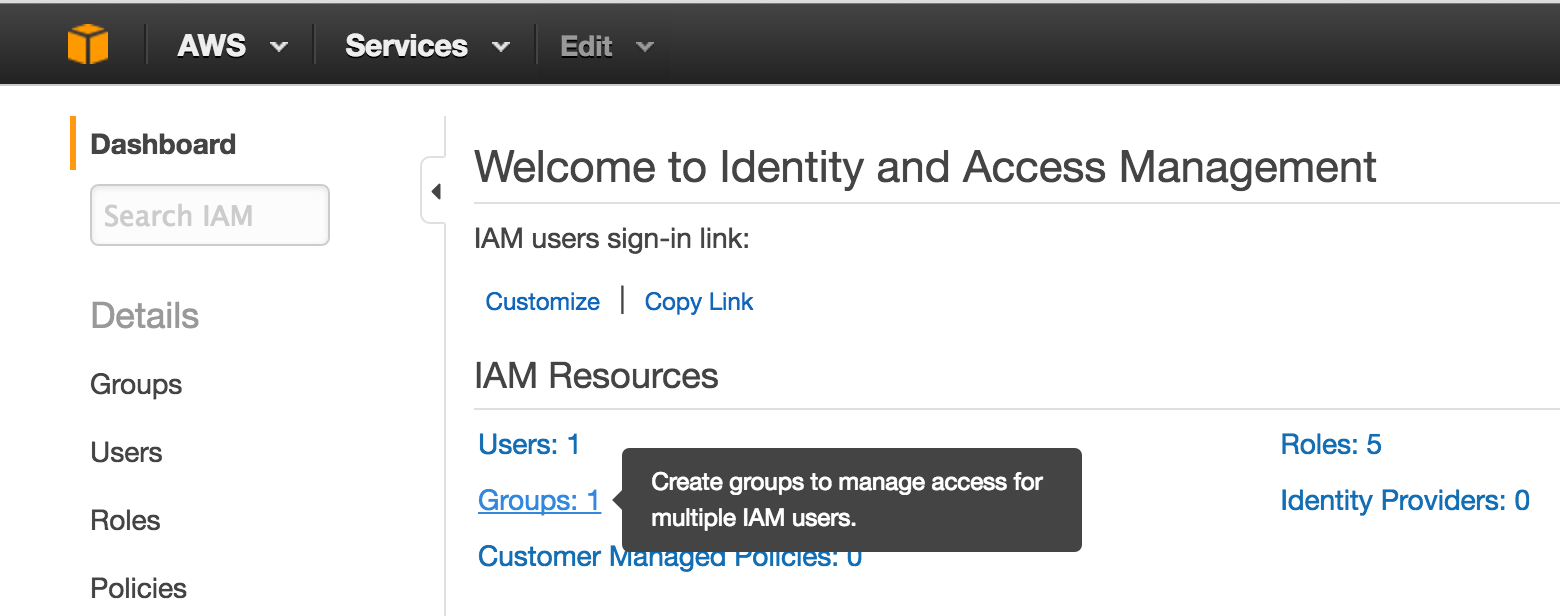Open Policies in the sidebar
The height and width of the screenshot is (616, 1560).
tap(138, 589)
